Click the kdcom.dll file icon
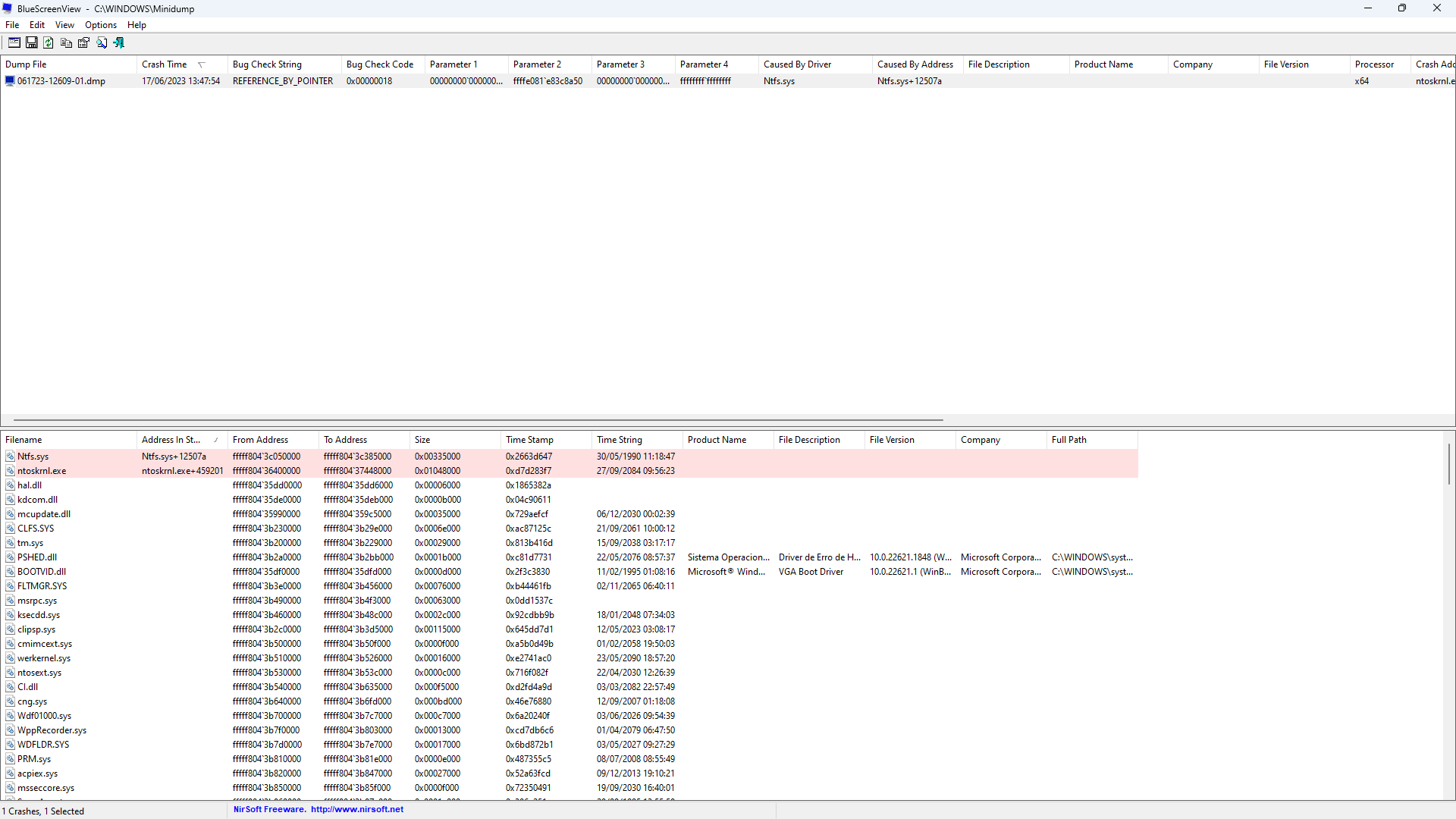Screen dimensions: 1456x819 point(10,500)
